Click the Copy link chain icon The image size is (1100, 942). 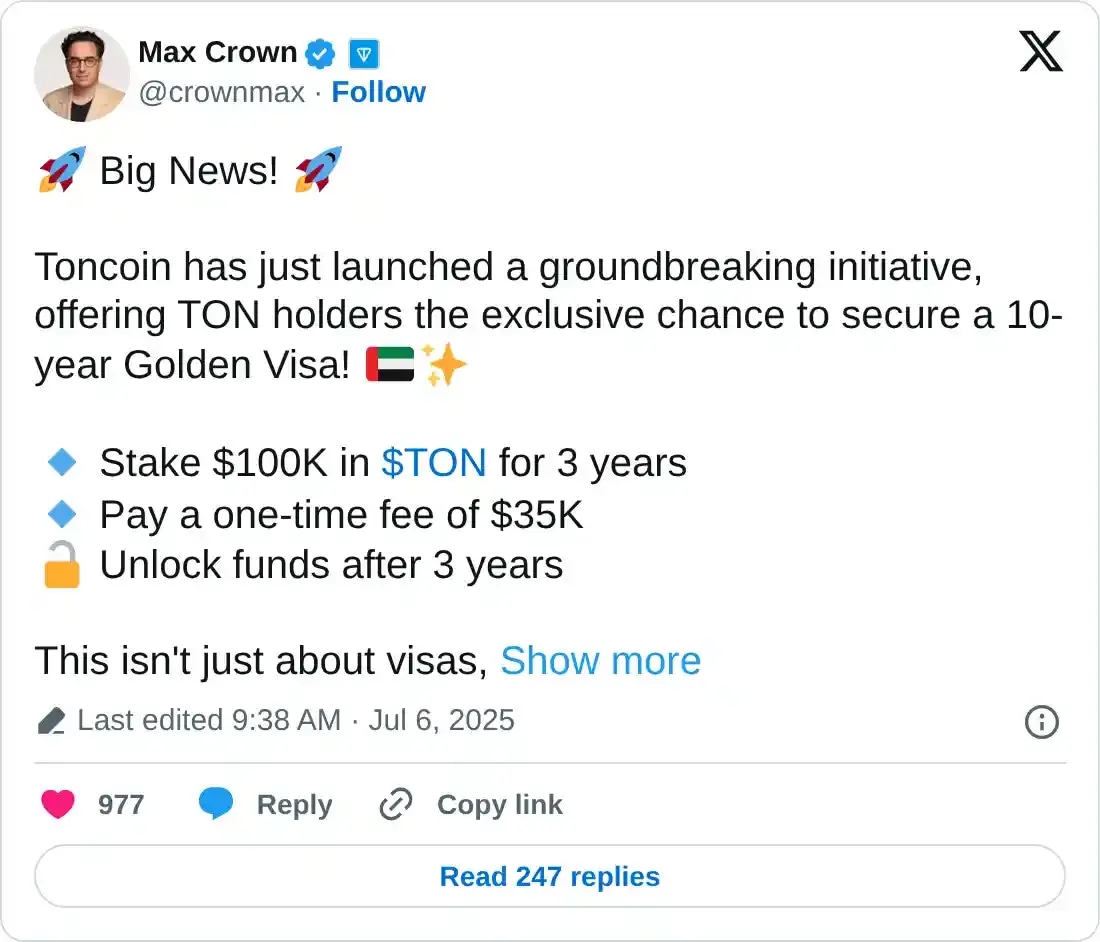pyautogui.click(x=395, y=804)
